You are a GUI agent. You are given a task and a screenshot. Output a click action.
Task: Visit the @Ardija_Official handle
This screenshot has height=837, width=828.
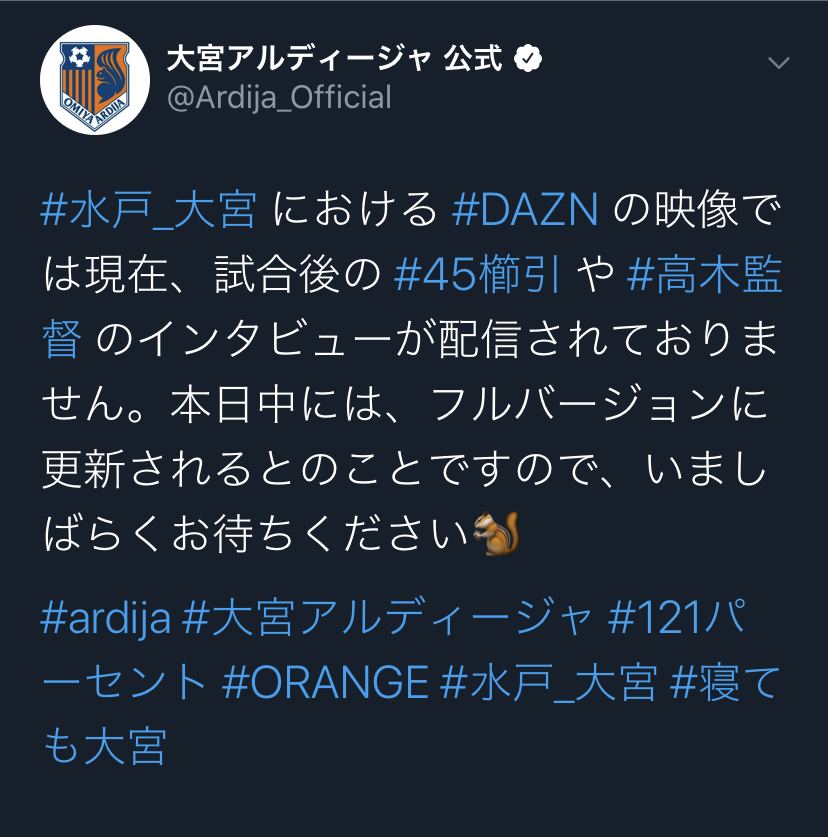click(x=279, y=98)
